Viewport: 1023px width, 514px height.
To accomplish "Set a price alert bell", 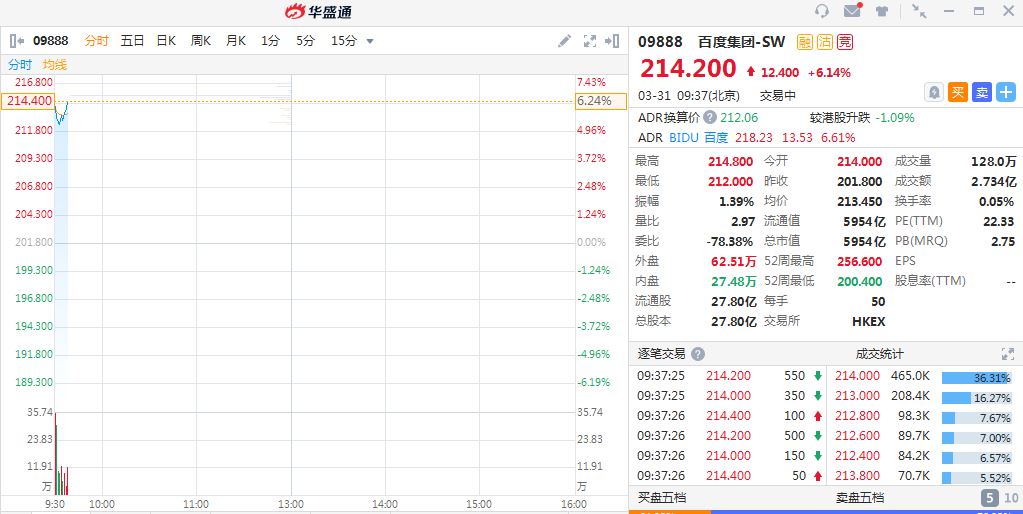I will (933, 92).
